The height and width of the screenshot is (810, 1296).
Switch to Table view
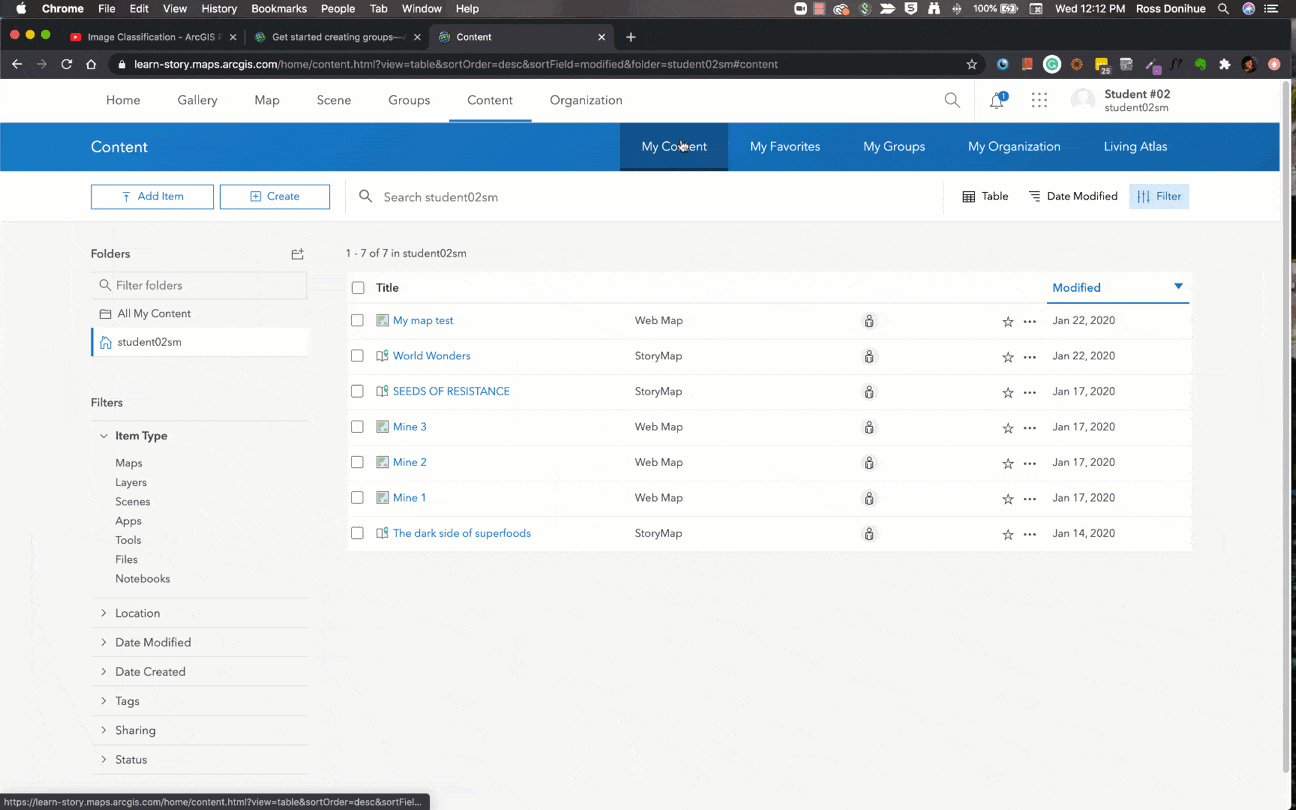pyautogui.click(x=985, y=197)
